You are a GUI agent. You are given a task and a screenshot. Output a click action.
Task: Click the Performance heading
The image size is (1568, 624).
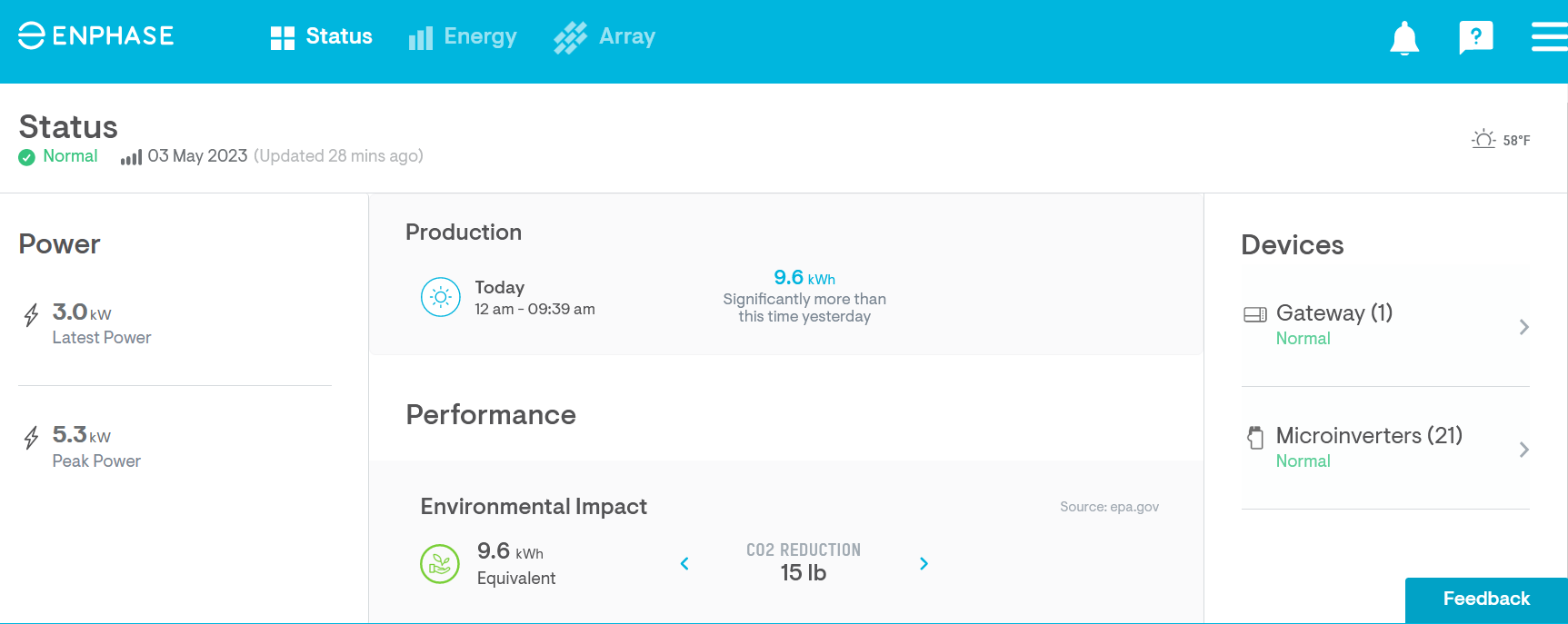491,415
